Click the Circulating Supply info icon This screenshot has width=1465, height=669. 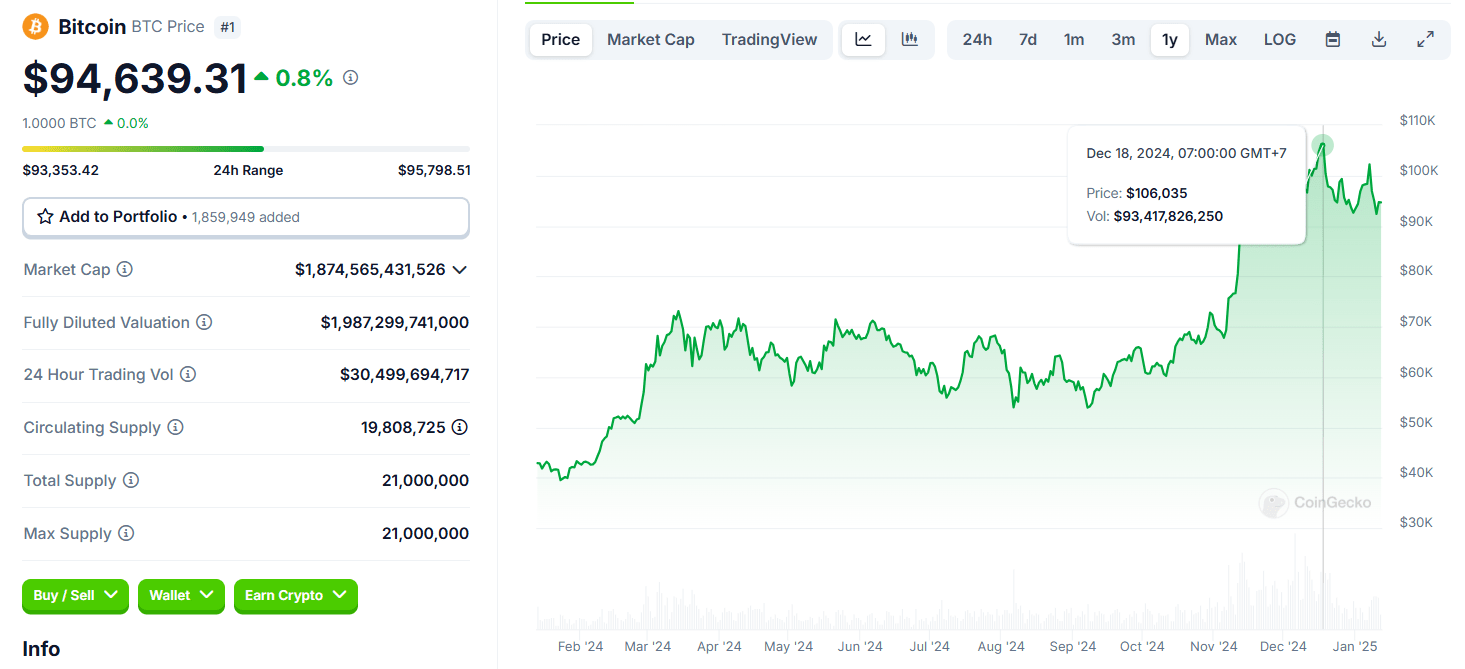point(177,427)
